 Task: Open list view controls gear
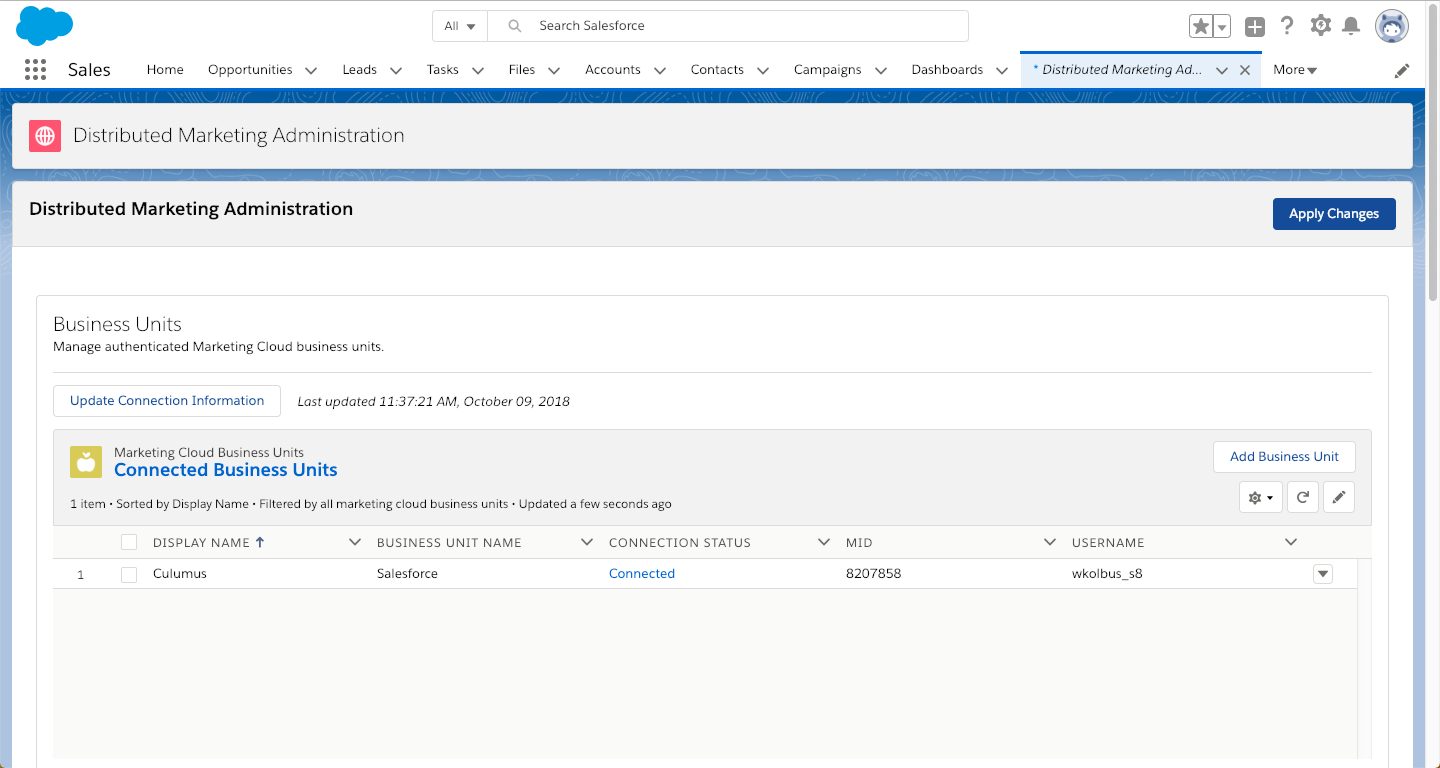click(1260, 497)
